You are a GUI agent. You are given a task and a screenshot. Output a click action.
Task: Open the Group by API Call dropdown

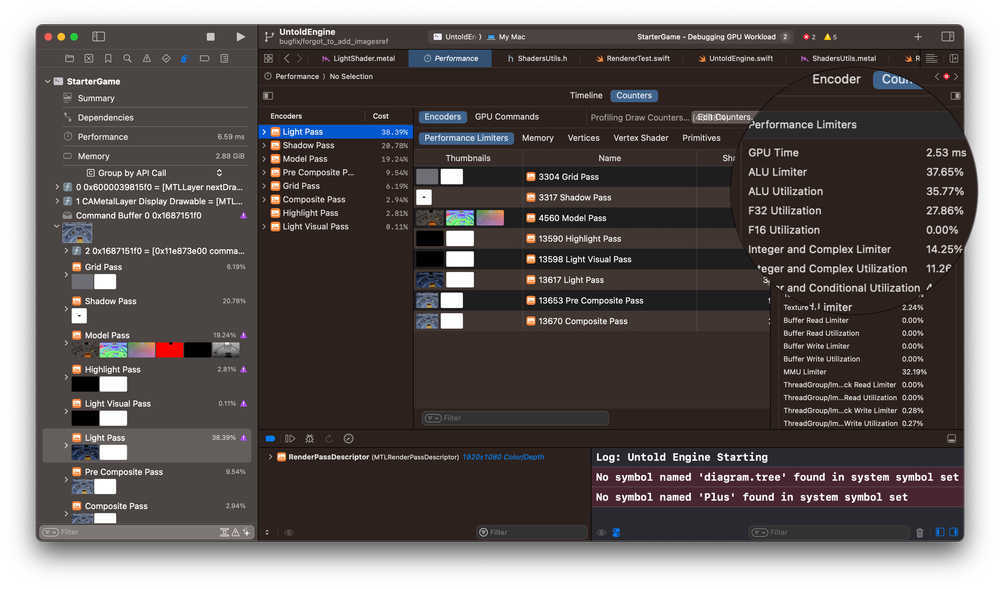[154, 173]
